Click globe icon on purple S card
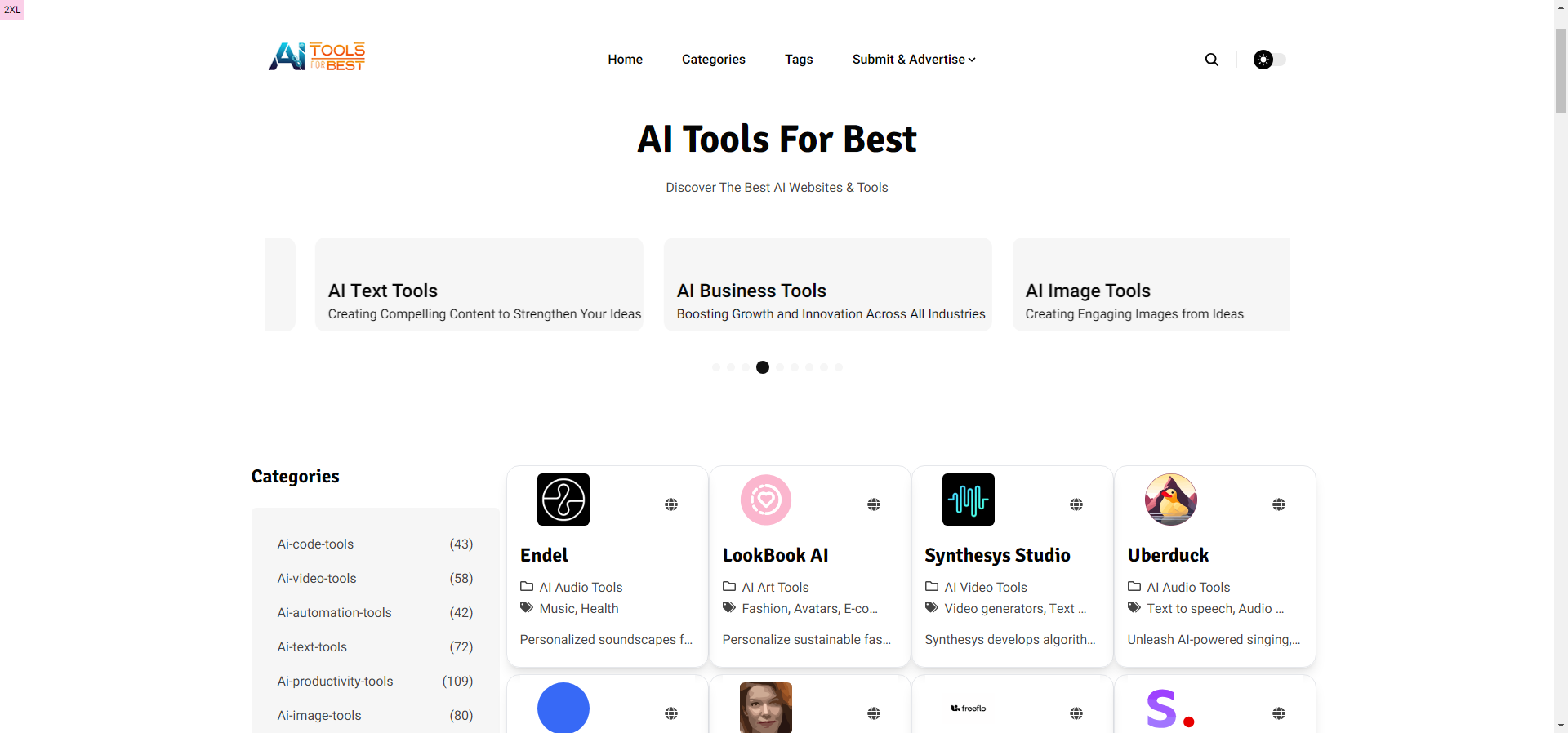Image resolution: width=1568 pixels, height=733 pixels. [x=1279, y=713]
